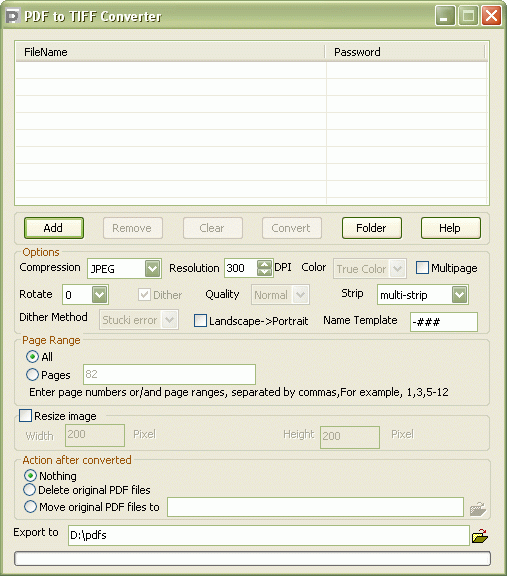507x576 pixels.
Task: Open the Compression JPEG dropdown
Action: click(152, 269)
